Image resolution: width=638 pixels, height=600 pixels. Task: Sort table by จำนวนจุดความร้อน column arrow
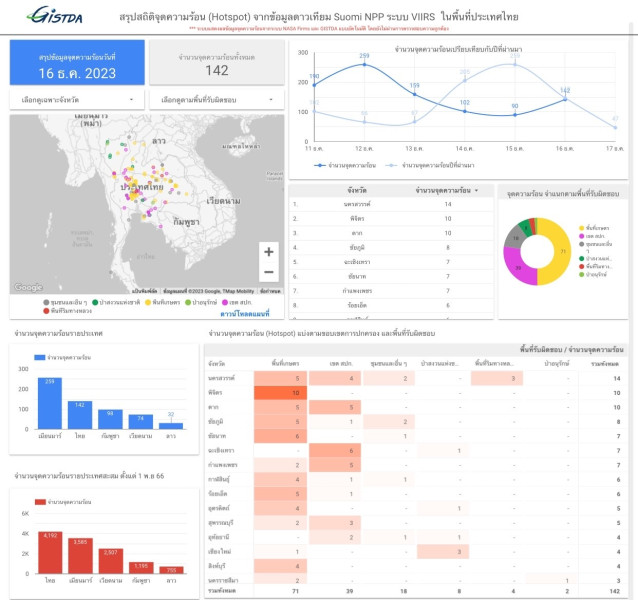(476, 190)
